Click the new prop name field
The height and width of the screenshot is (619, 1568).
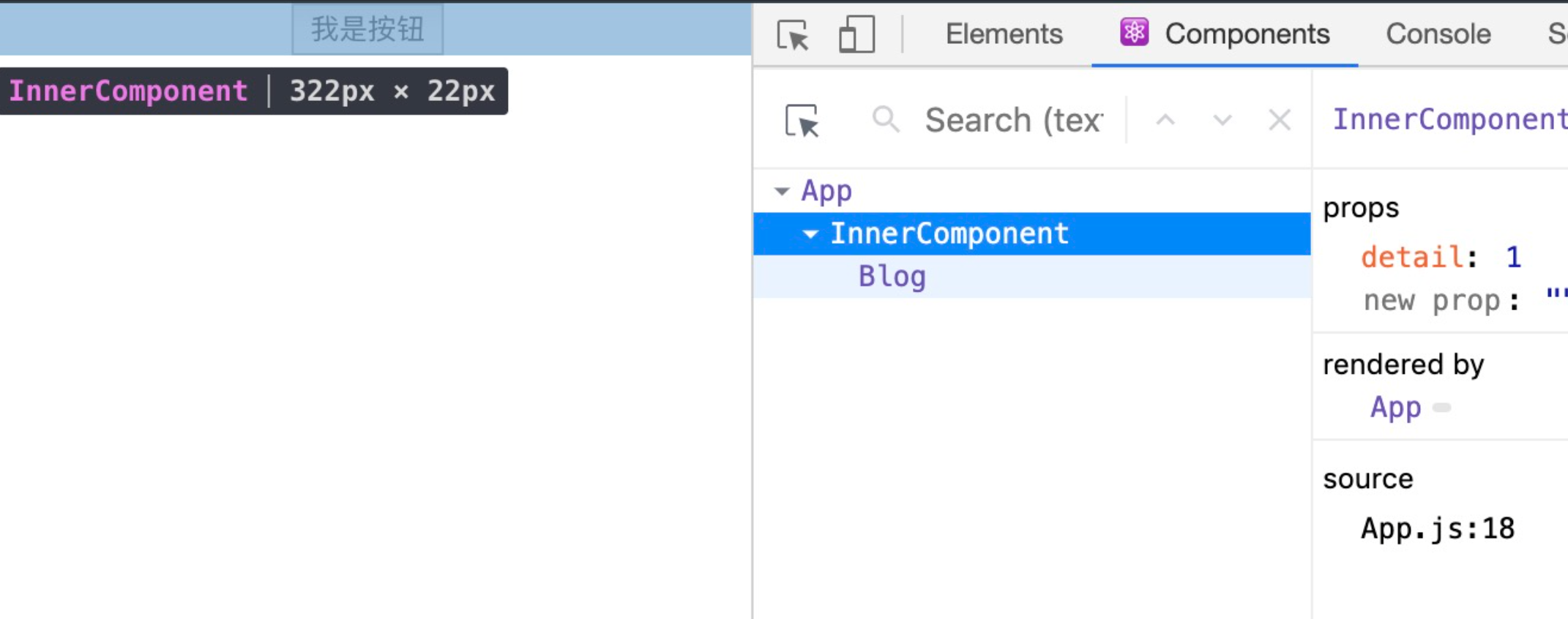(x=1431, y=300)
